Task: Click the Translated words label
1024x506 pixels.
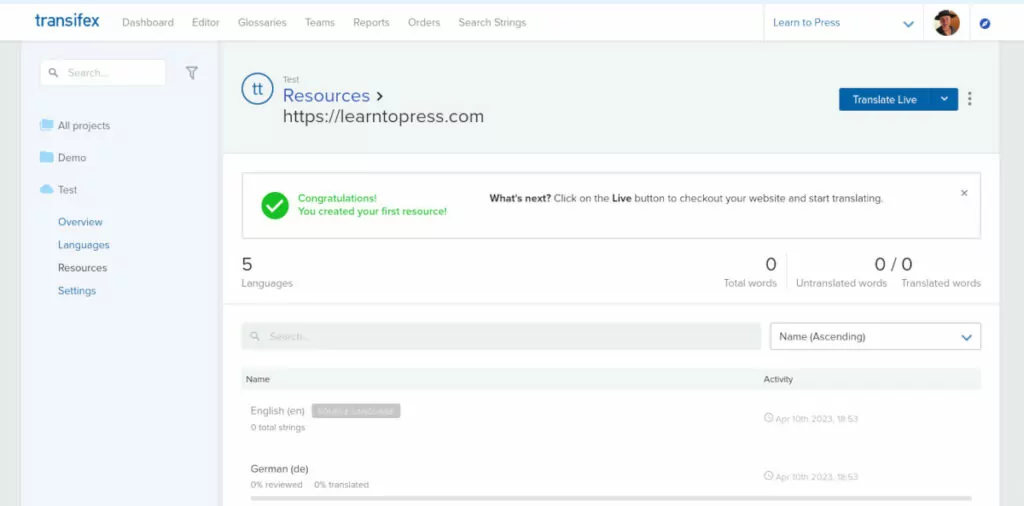Action: point(941,283)
